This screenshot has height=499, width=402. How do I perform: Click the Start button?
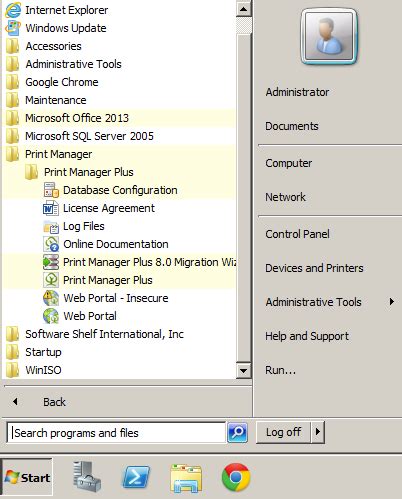(x=27, y=477)
